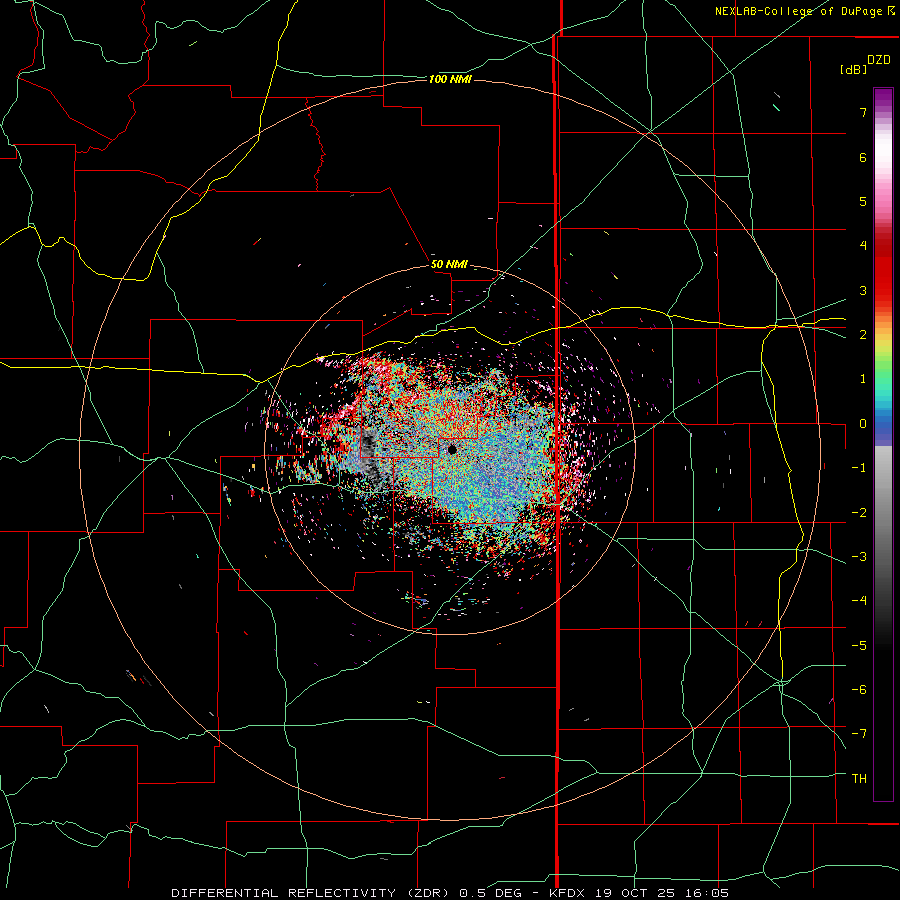Click the -5 value on color scale
Screen dimensions: 900x900
(859, 646)
